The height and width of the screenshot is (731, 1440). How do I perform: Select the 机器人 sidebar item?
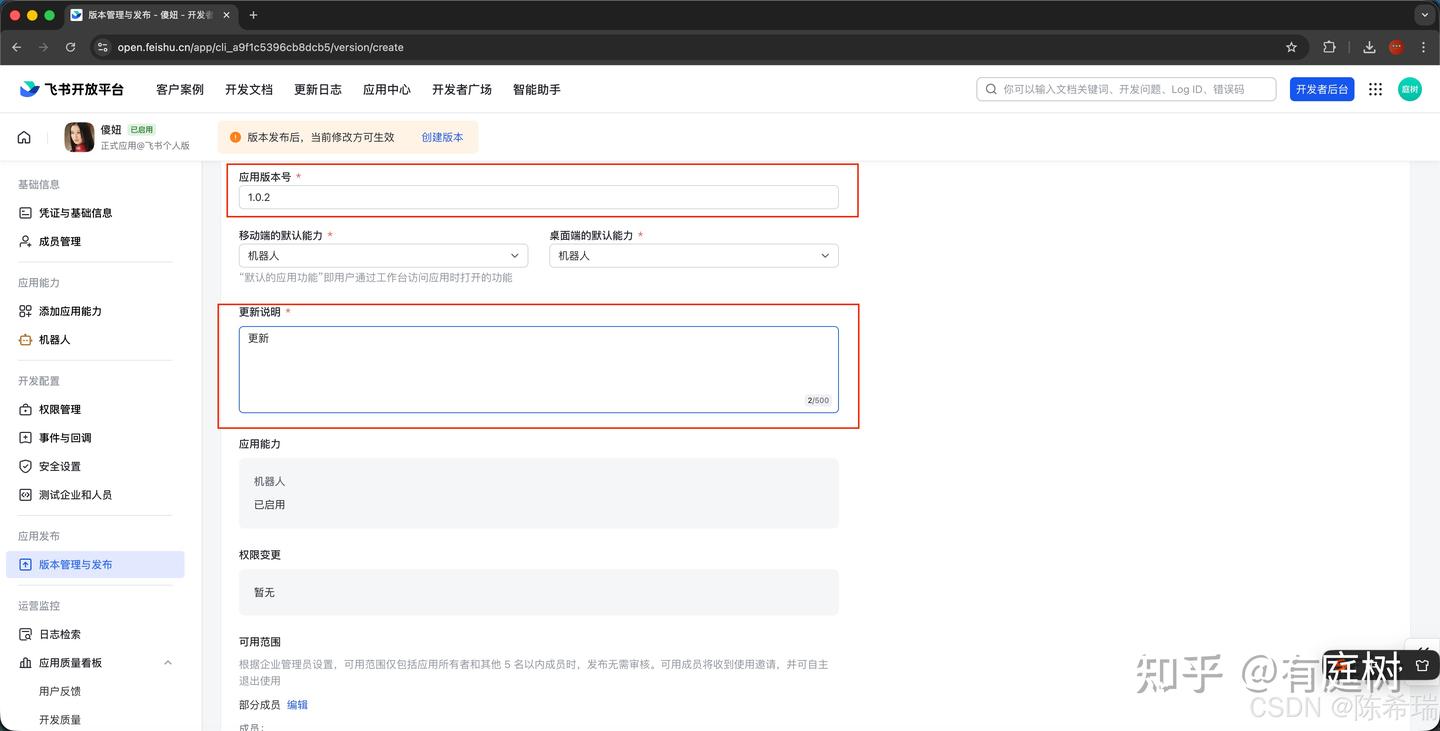coord(54,340)
